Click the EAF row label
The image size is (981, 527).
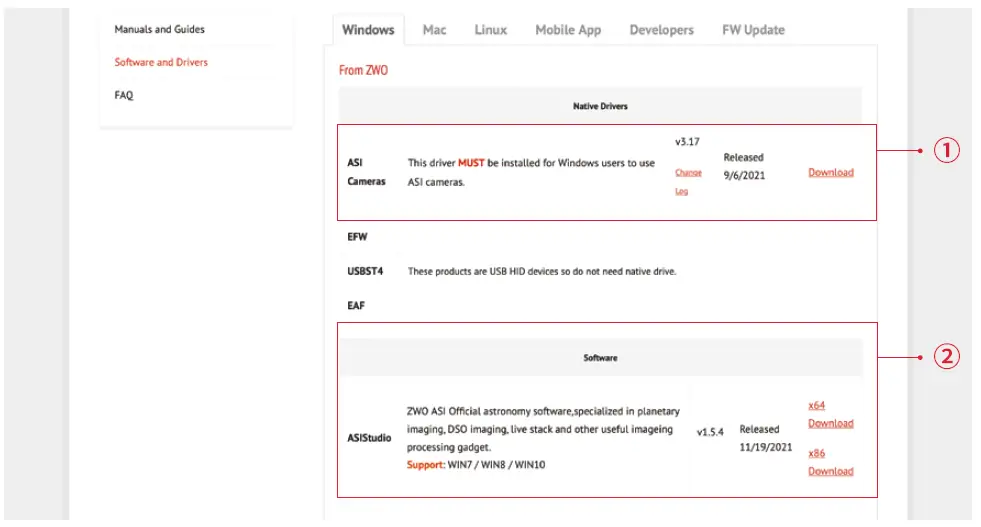[356, 305]
